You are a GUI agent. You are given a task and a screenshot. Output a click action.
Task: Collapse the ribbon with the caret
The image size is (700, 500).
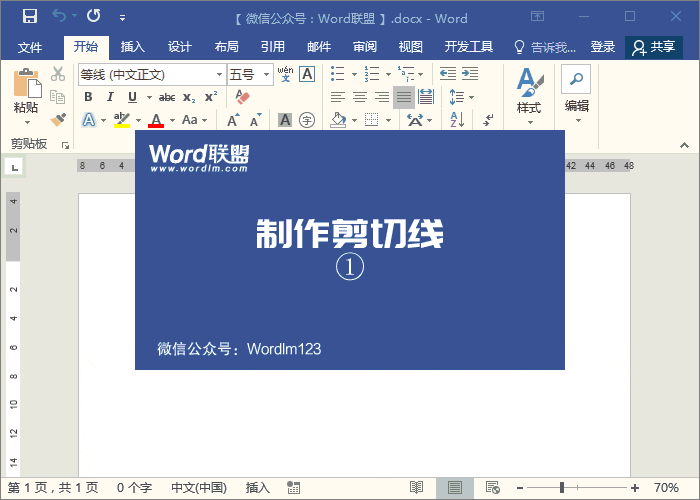click(684, 146)
